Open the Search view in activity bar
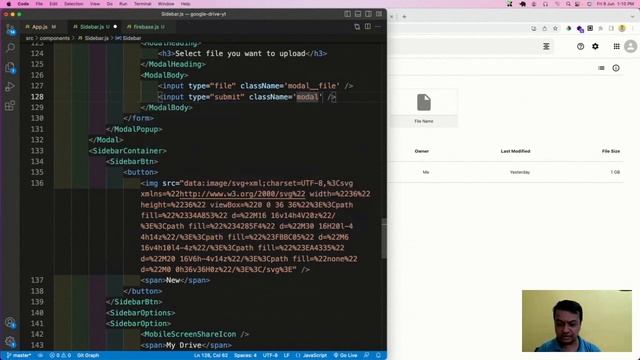This screenshot has width=640, height=360. pyautogui.click(x=10, y=47)
